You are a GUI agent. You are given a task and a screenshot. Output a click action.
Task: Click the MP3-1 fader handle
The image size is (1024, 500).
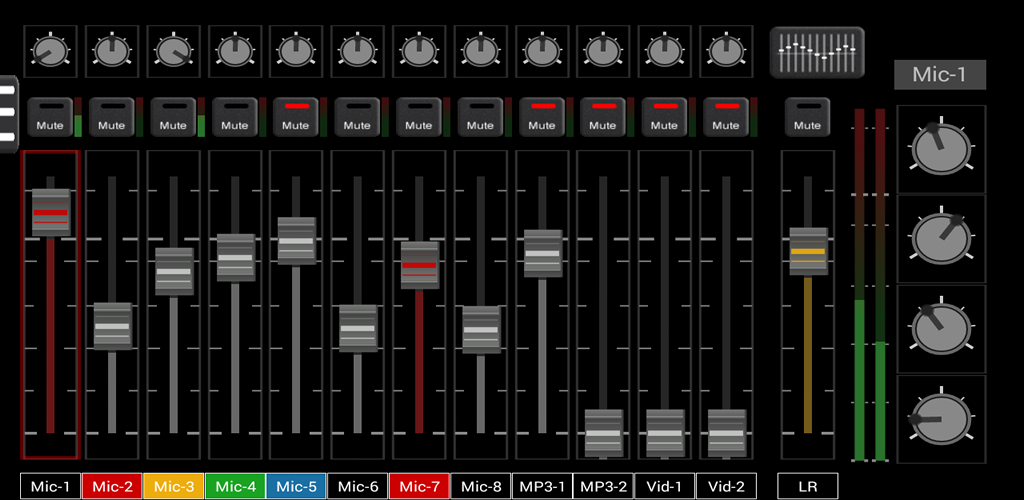pos(542,253)
